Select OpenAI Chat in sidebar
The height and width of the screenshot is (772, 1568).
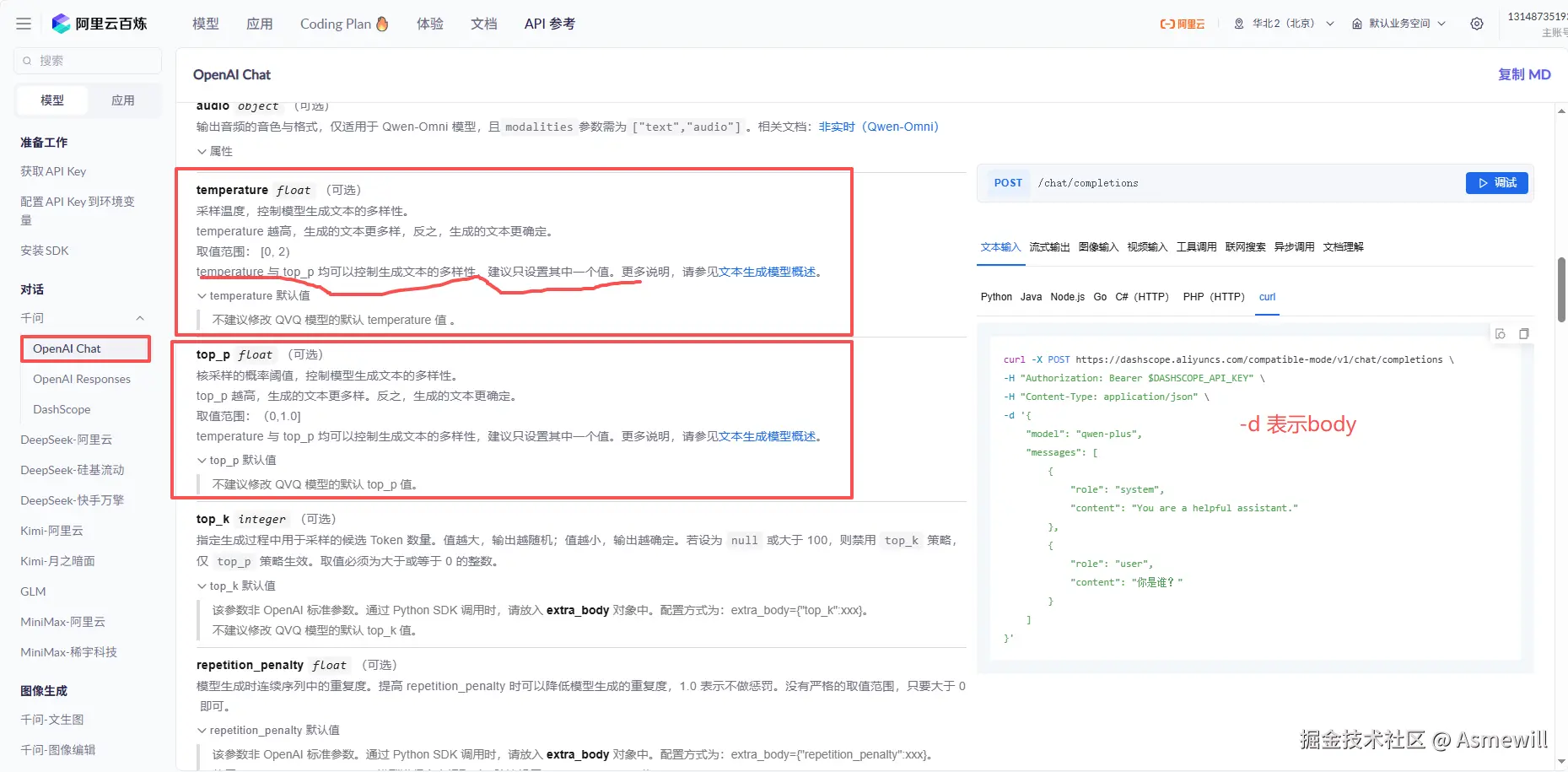[85, 348]
